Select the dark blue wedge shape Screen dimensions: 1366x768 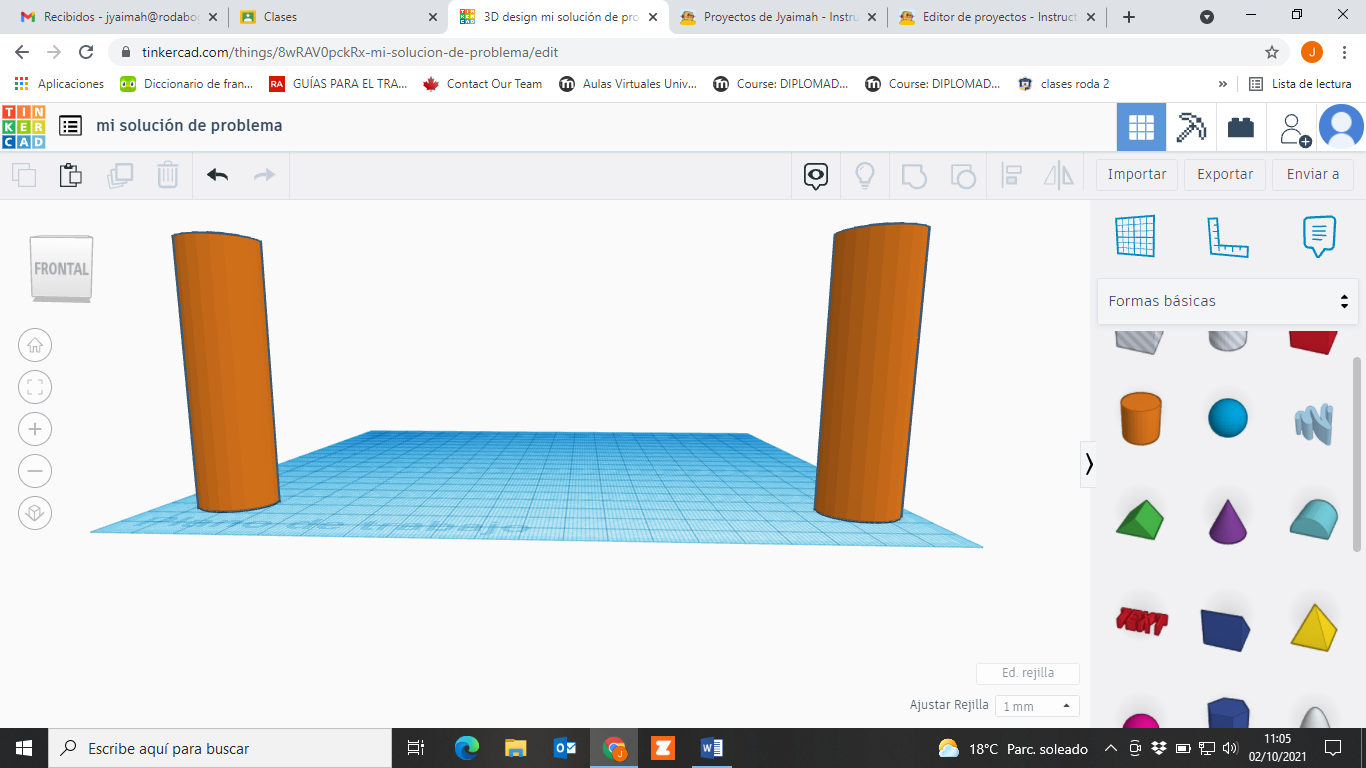click(1226, 628)
